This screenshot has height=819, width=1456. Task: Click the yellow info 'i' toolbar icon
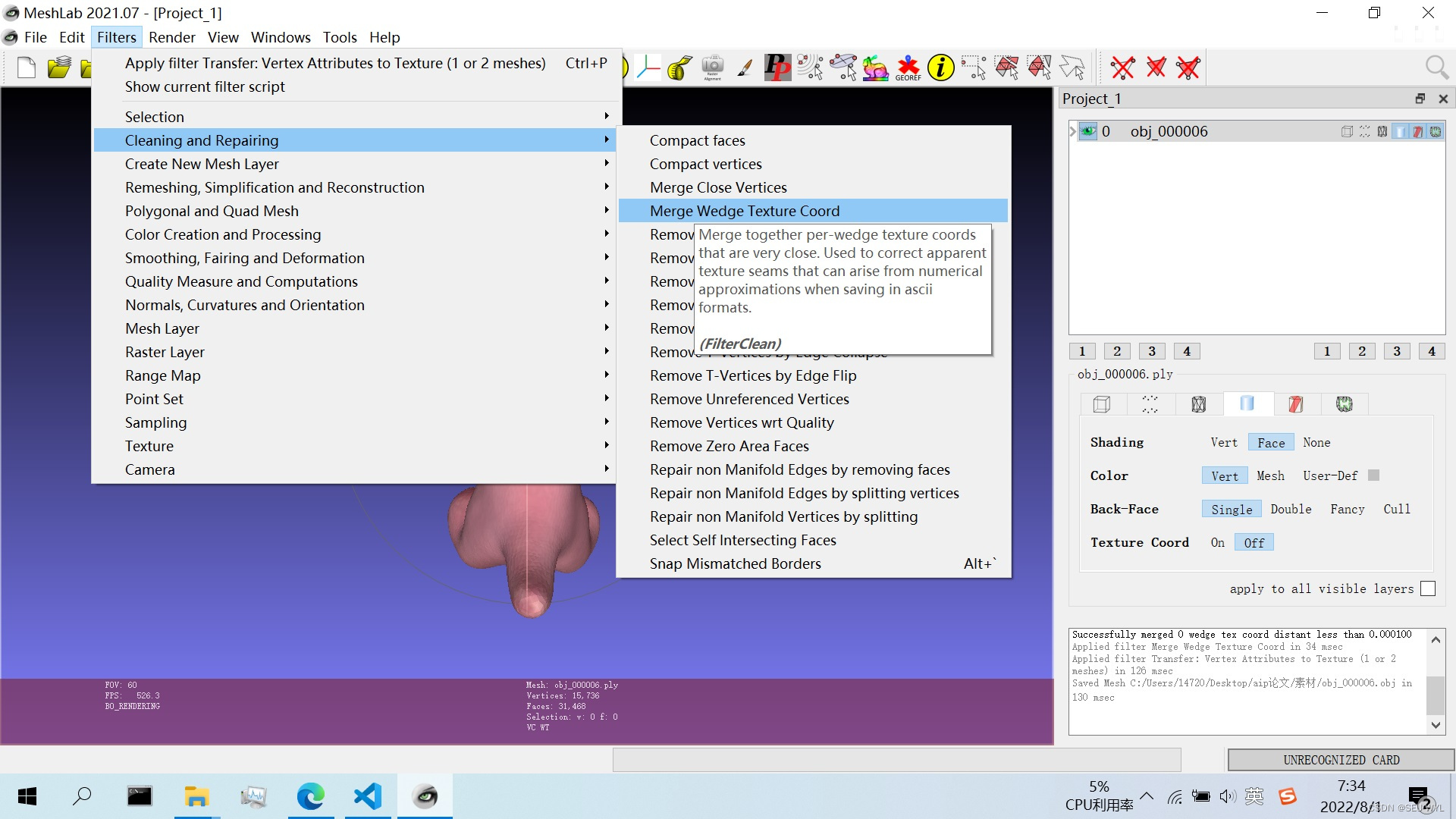pos(940,67)
